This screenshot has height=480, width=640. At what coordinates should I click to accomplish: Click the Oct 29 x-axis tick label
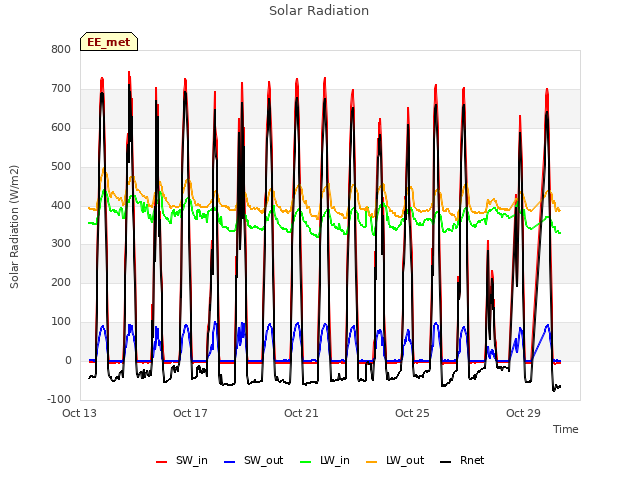pos(524,413)
